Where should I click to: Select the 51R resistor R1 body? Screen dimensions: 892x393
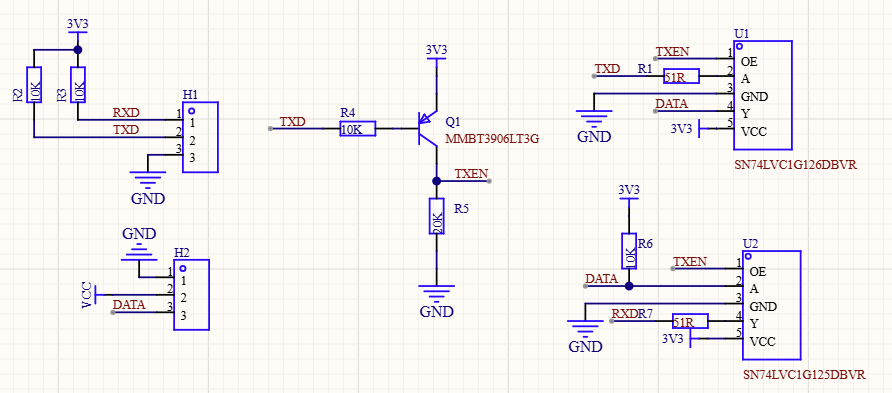(682, 76)
